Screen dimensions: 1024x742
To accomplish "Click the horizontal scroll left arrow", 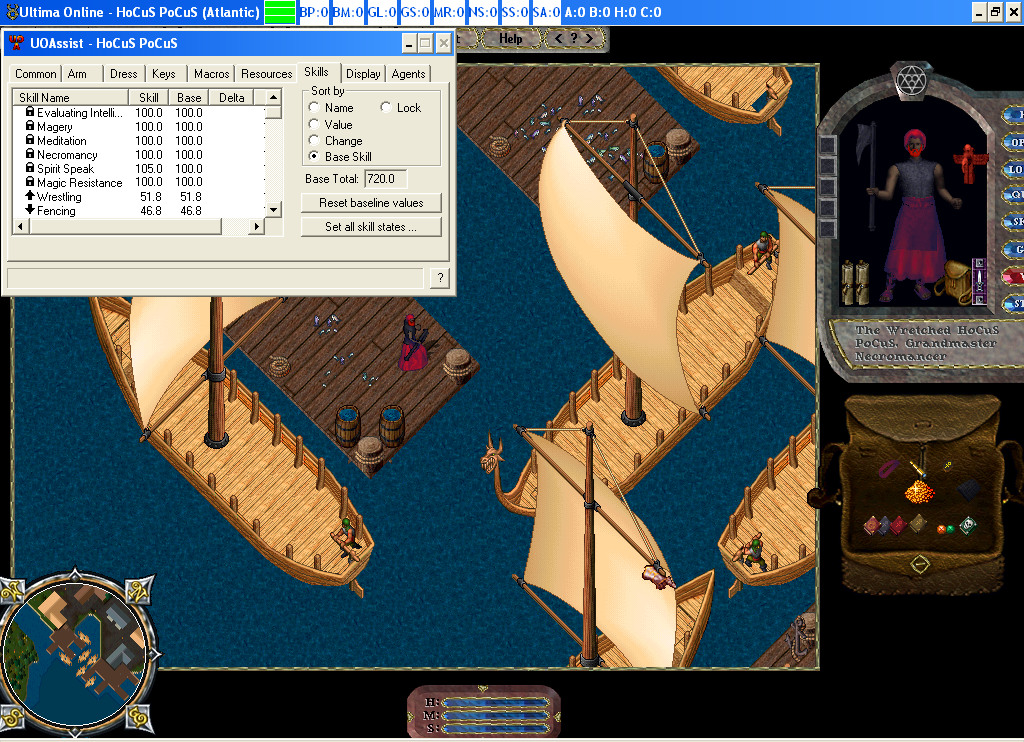I will [20, 226].
